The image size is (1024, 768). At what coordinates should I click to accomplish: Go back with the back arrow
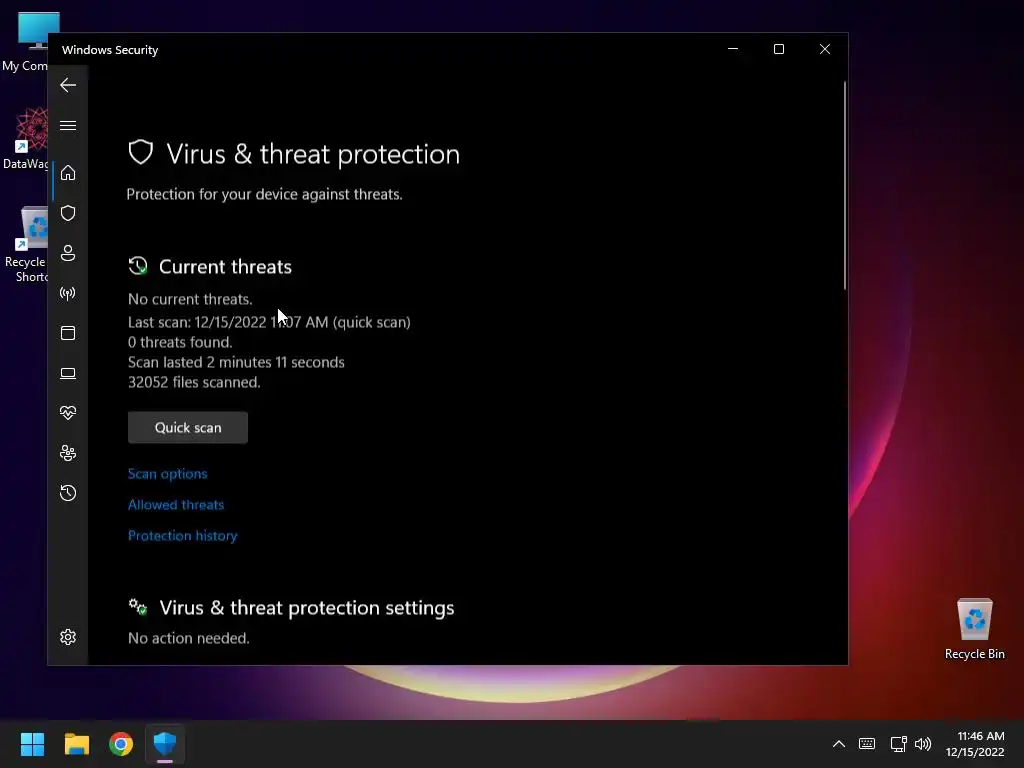68,85
